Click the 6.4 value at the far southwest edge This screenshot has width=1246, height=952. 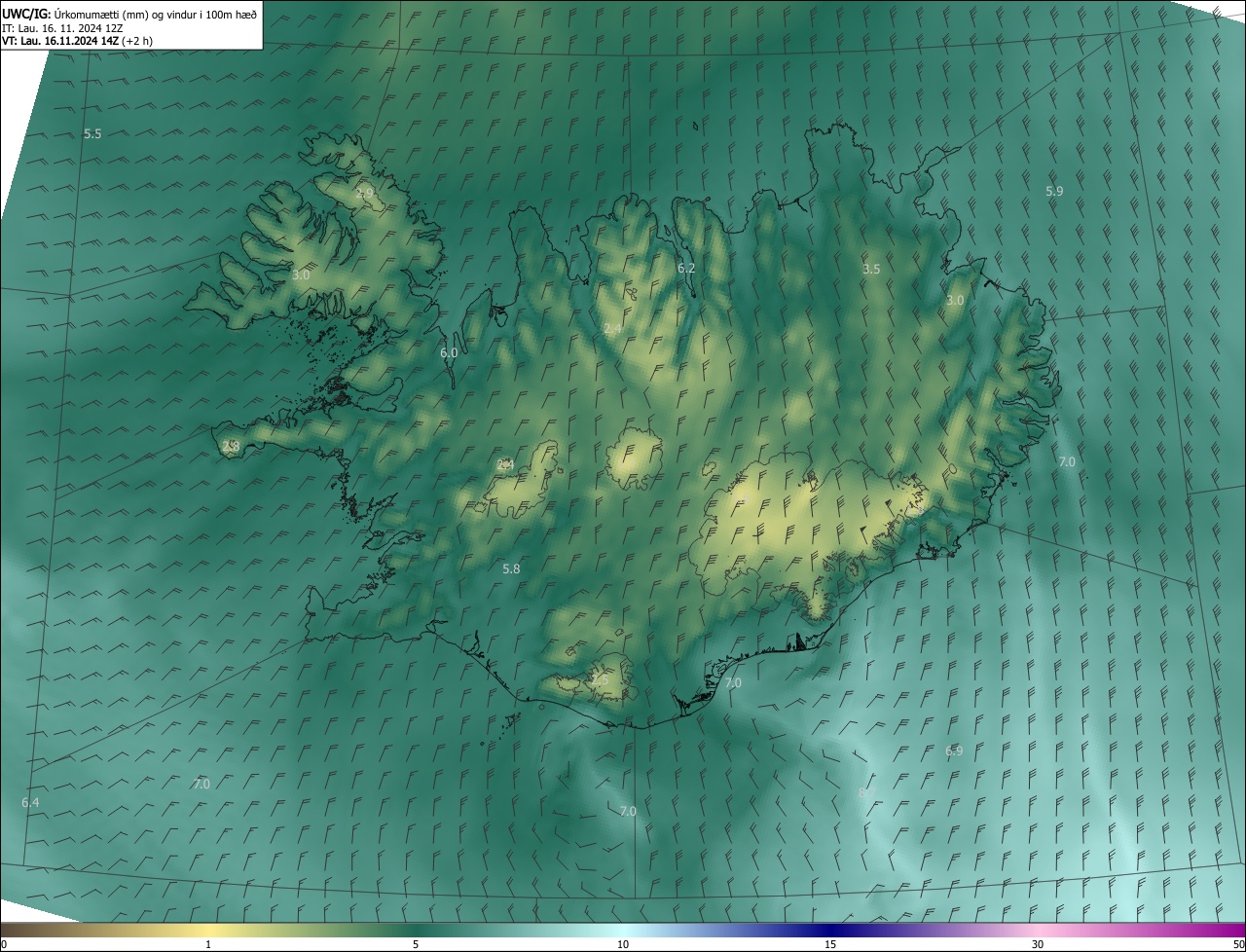click(30, 802)
